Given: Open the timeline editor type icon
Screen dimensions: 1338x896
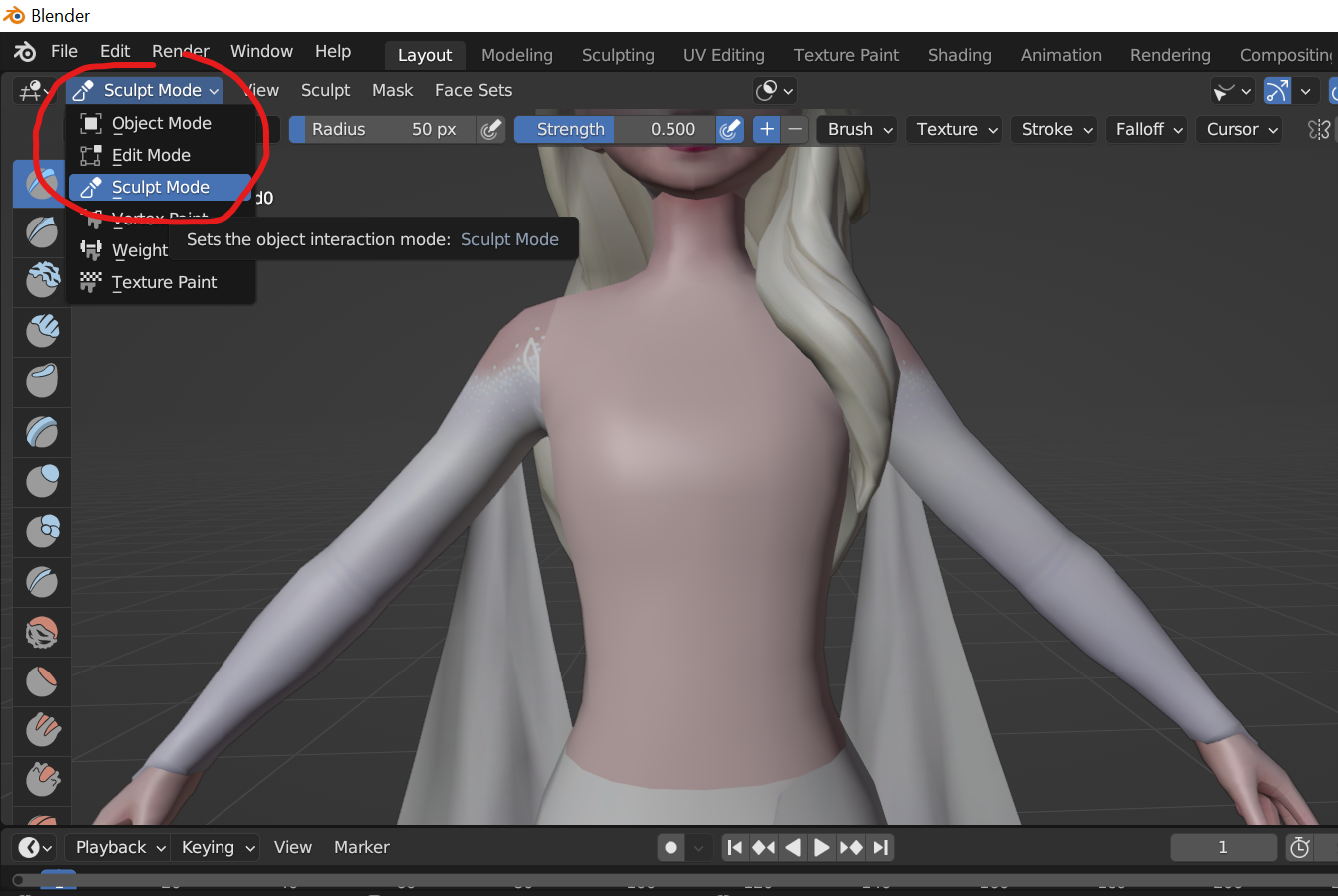Looking at the screenshot, I should tap(36, 847).
